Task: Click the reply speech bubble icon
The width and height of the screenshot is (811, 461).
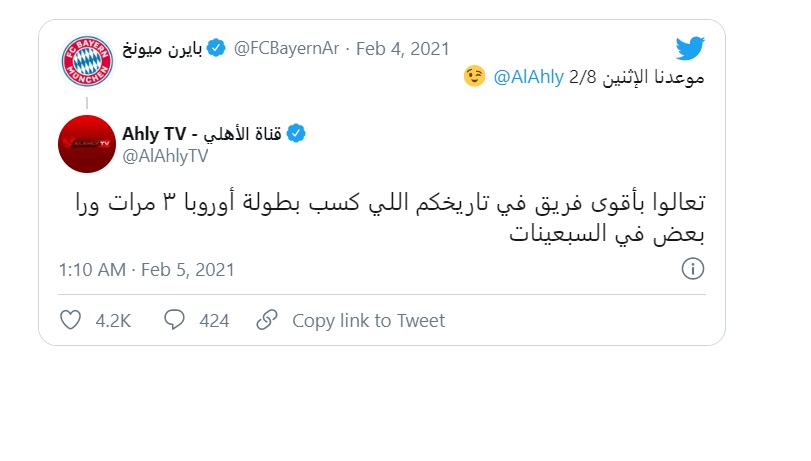Action: 174,320
